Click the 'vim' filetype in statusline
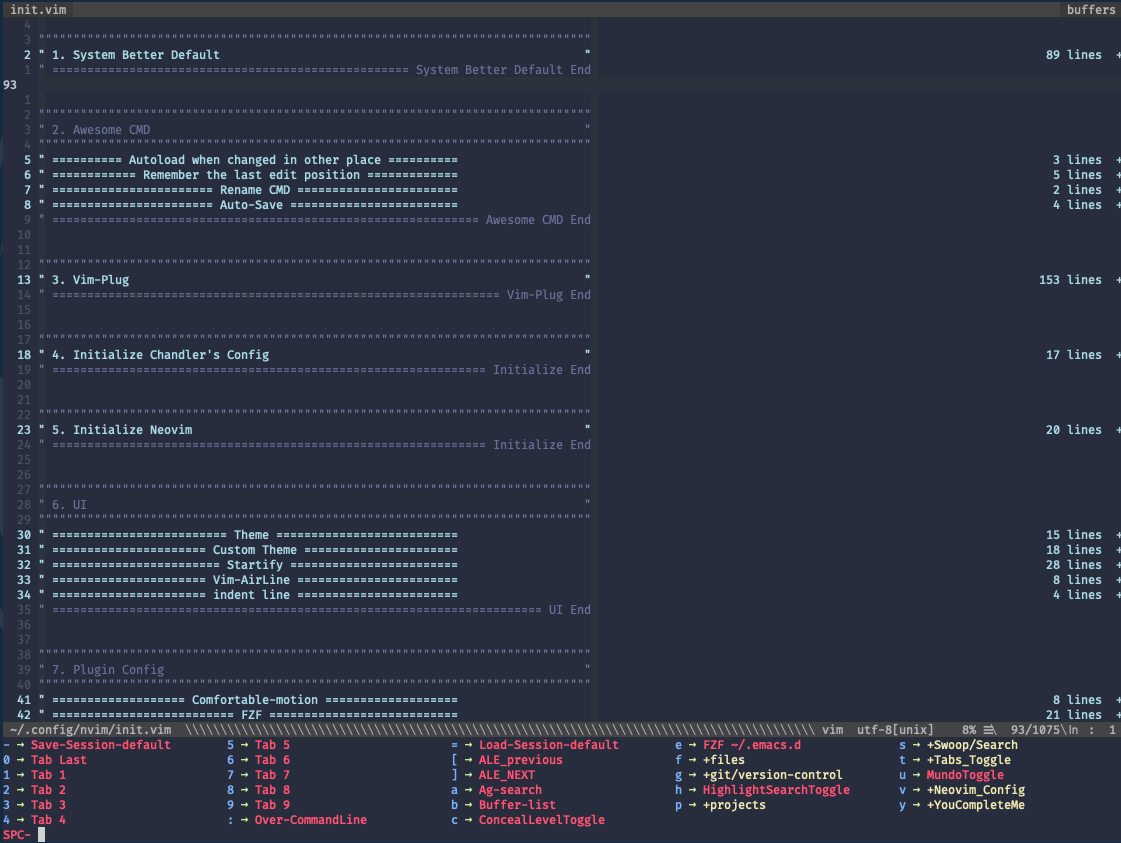Viewport: 1121px width, 843px height. click(x=832, y=730)
